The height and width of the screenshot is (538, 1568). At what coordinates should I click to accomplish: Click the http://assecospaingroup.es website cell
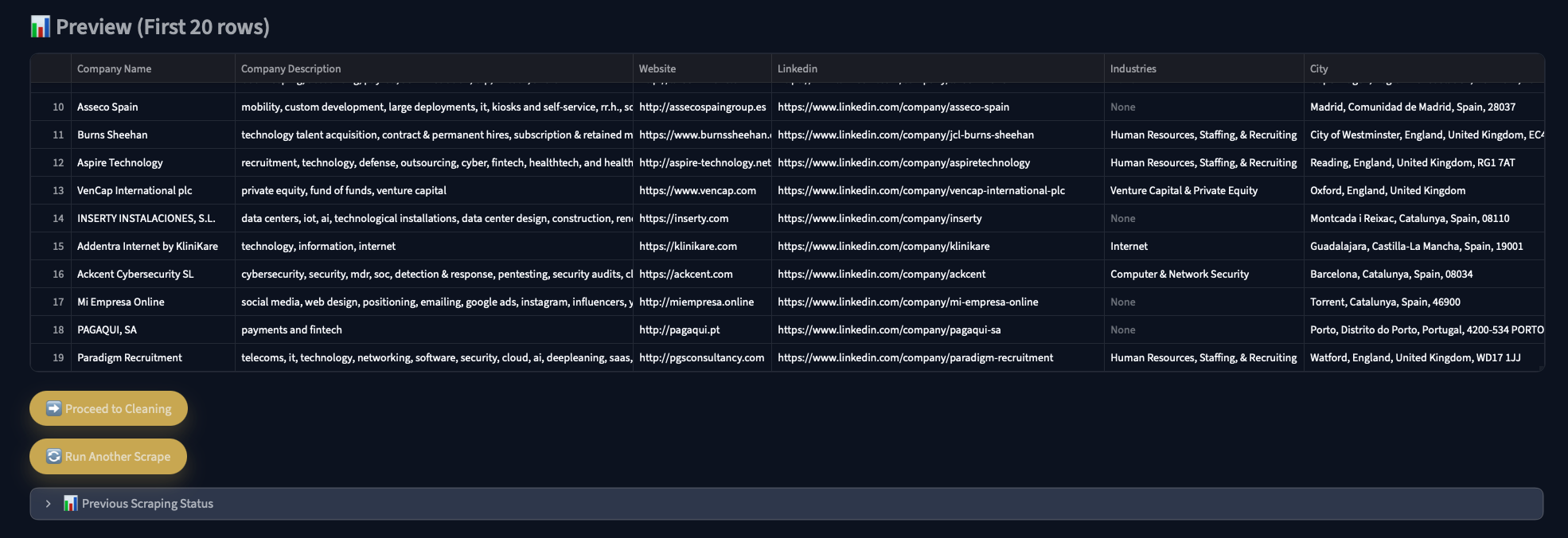click(702, 107)
